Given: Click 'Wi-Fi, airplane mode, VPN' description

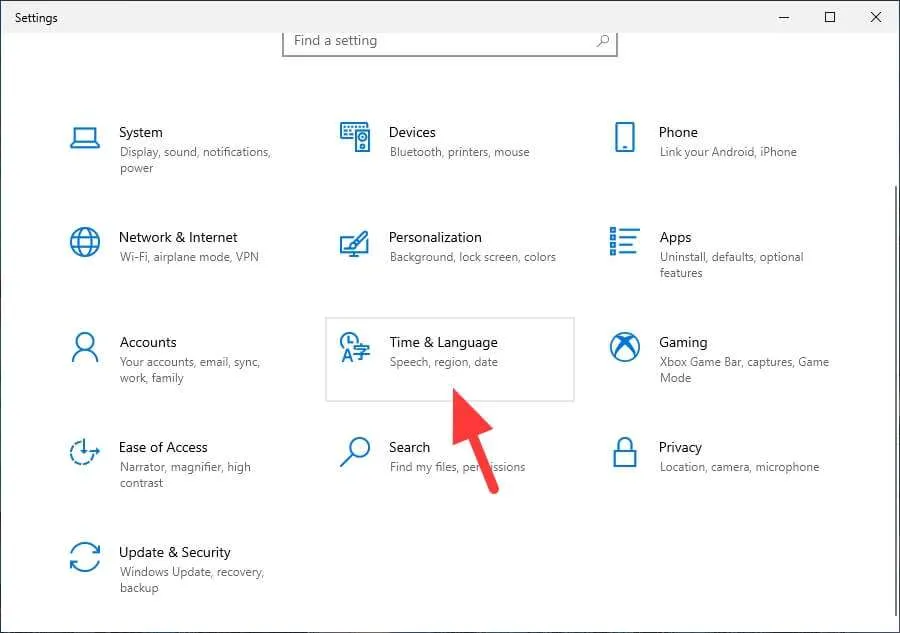Looking at the screenshot, I should pyautogui.click(x=189, y=257).
